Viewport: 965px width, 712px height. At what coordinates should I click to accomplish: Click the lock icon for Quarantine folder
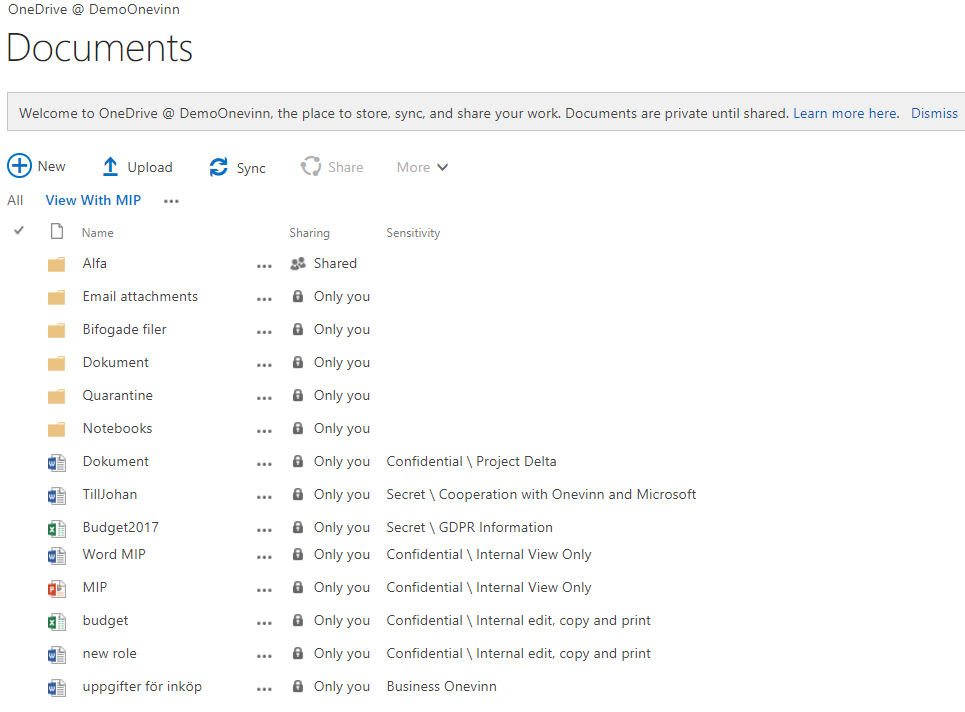(297, 396)
